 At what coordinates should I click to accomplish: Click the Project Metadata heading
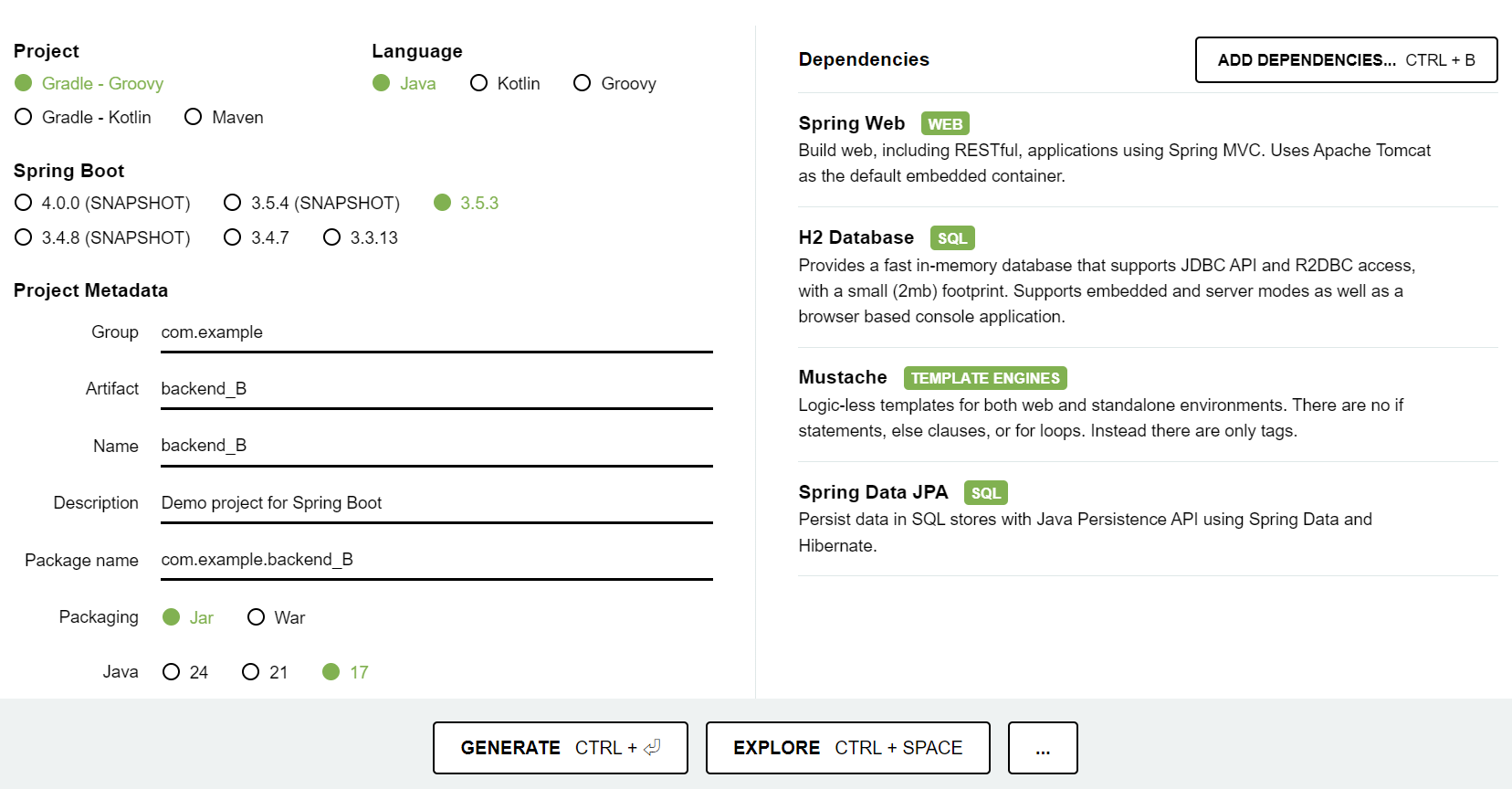click(91, 290)
